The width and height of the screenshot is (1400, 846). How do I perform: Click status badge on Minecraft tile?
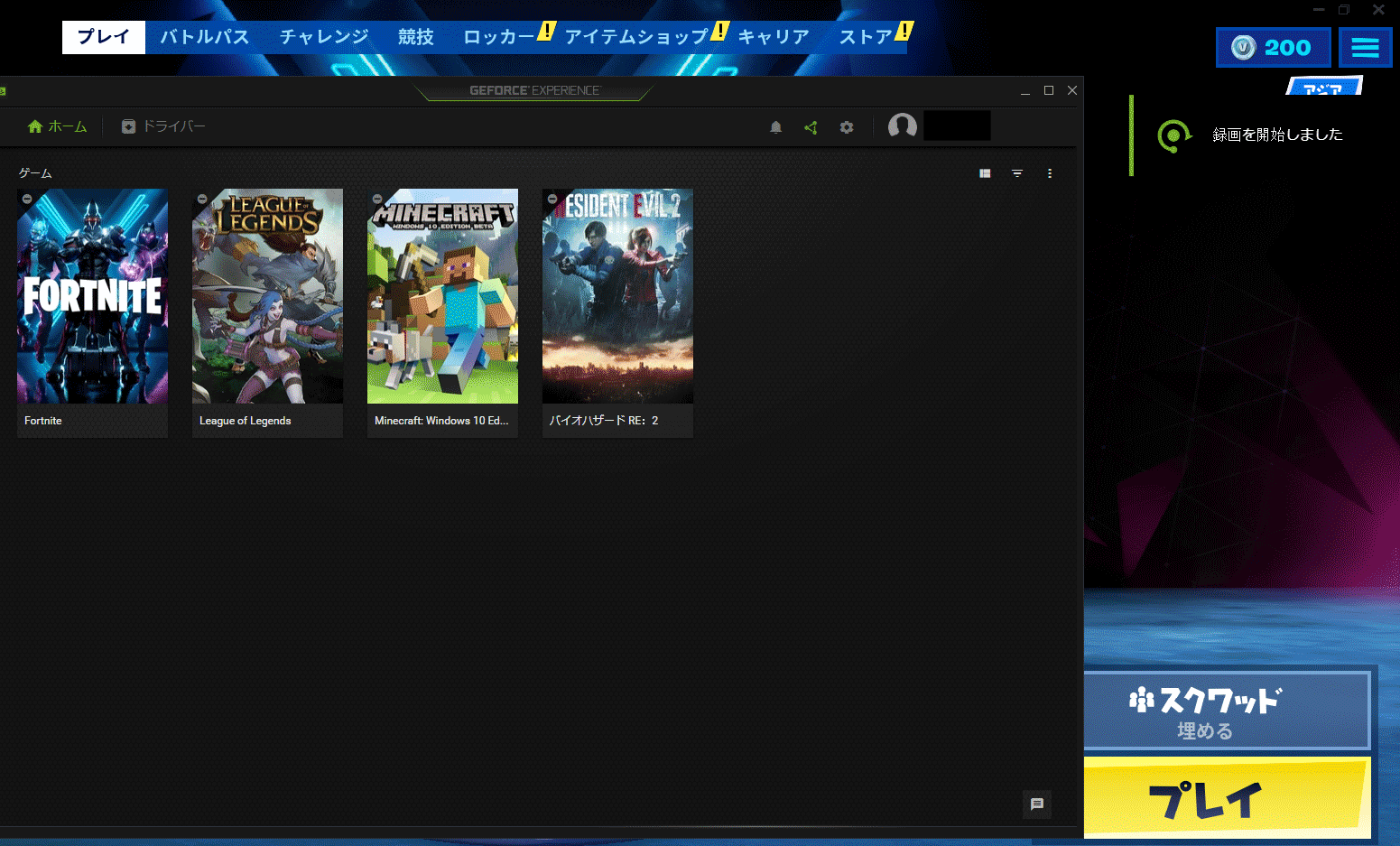[377, 199]
